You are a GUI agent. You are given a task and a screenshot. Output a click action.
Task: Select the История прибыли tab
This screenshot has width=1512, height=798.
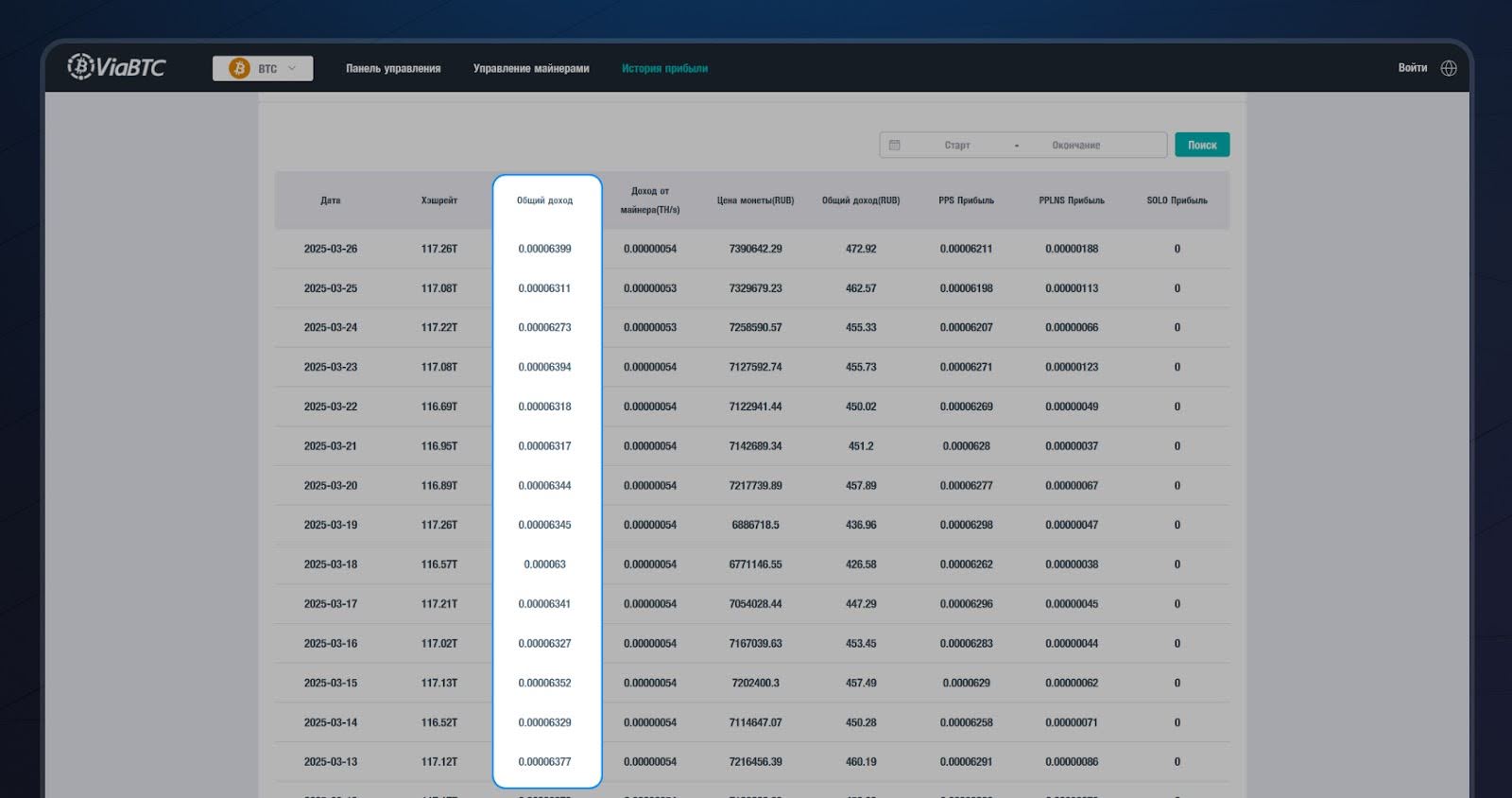pyautogui.click(x=664, y=68)
